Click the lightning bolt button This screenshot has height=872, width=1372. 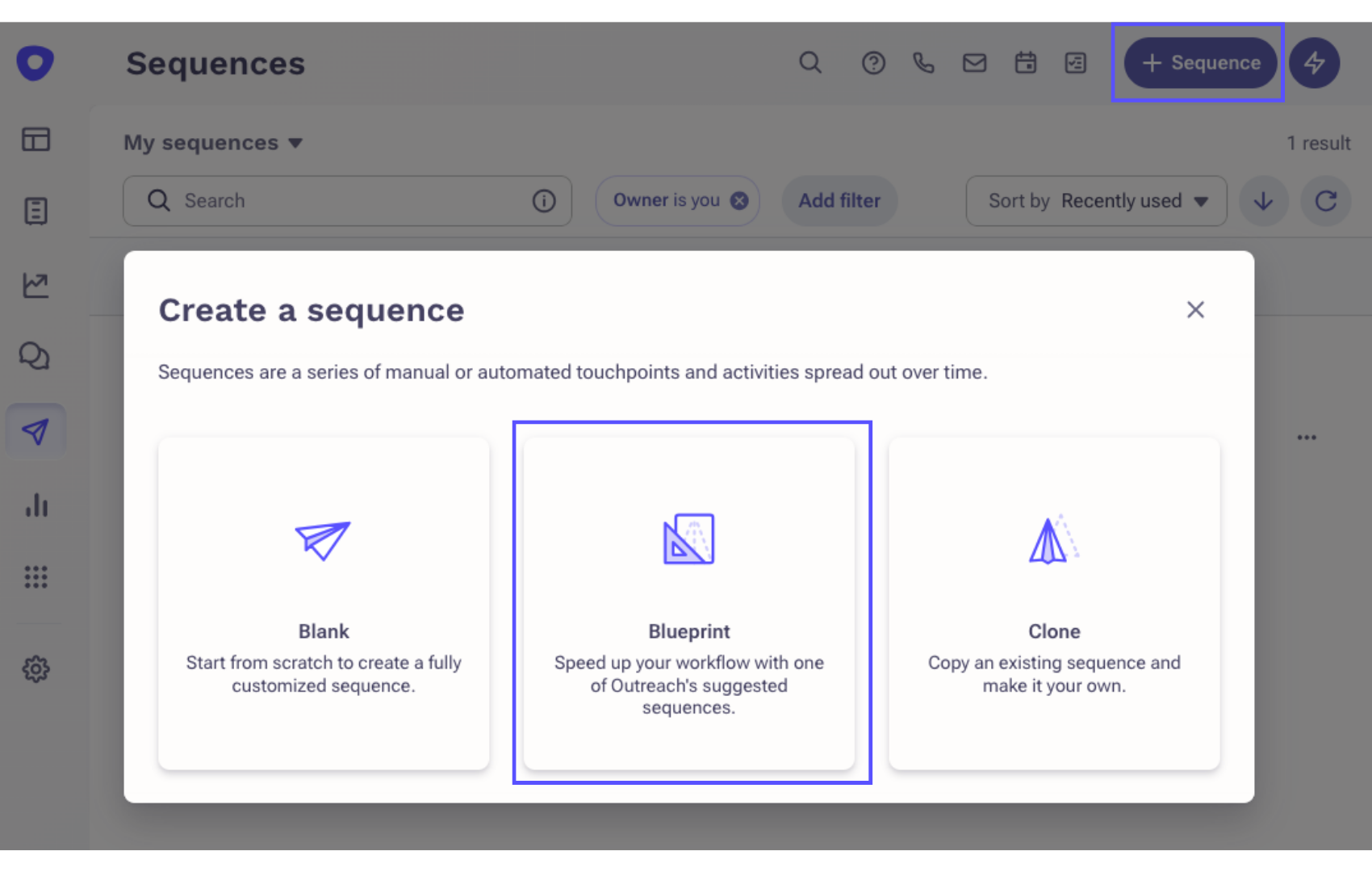(x=1314, y=63)
